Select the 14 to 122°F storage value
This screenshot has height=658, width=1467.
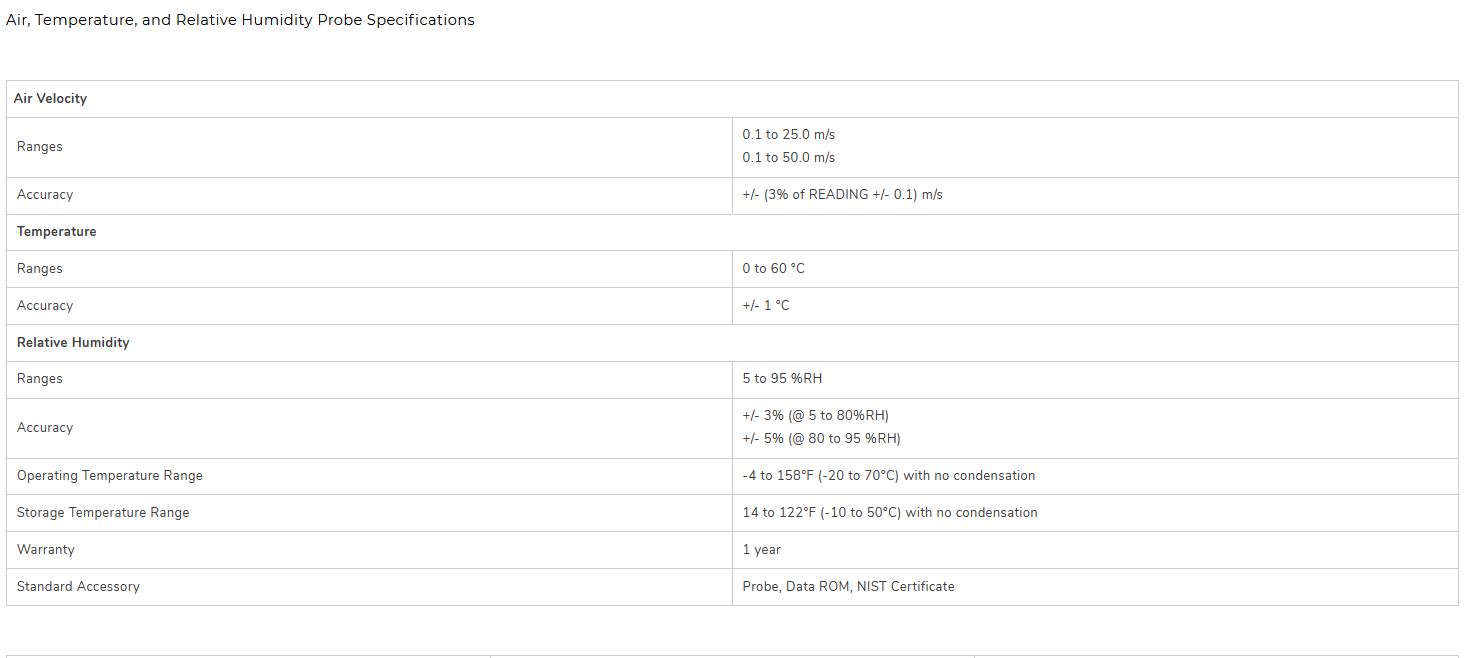tap(889, 513)
